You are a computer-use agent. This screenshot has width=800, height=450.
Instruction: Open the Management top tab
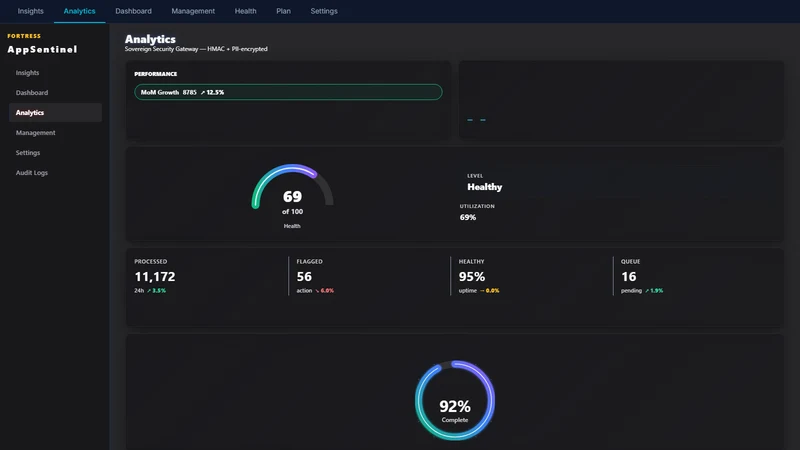[193, 11]
